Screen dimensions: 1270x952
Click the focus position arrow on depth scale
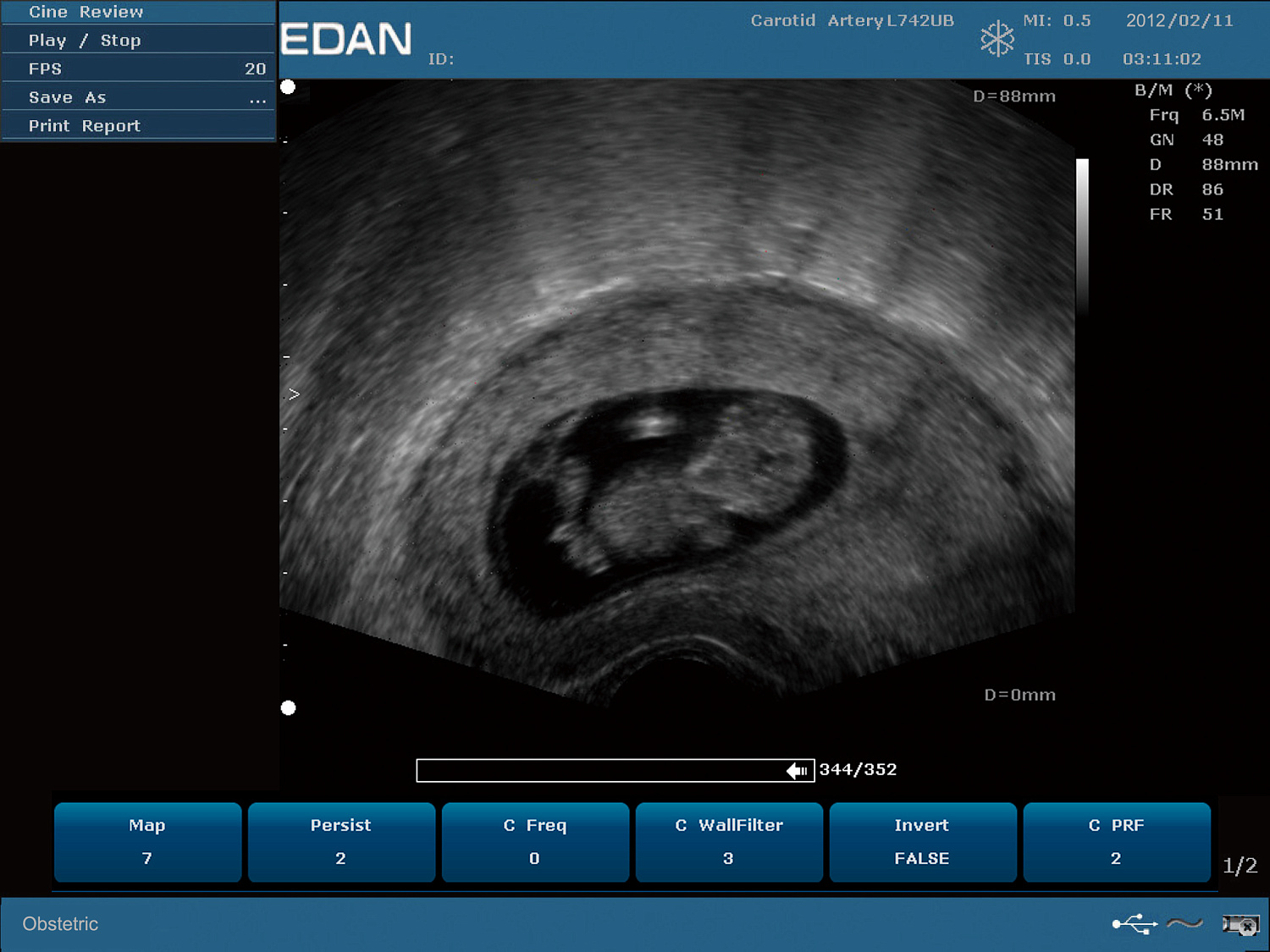(x=294, y=394)
